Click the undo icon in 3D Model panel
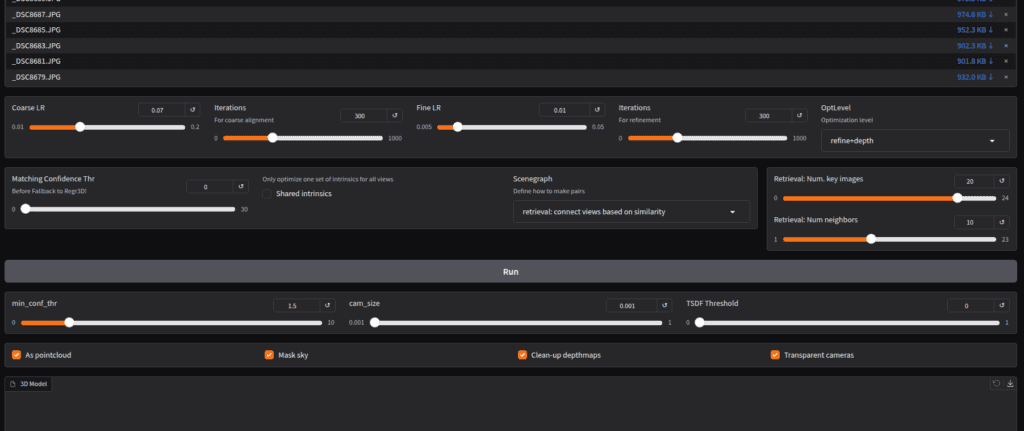 pyautogui.click(x=996, y=383)
